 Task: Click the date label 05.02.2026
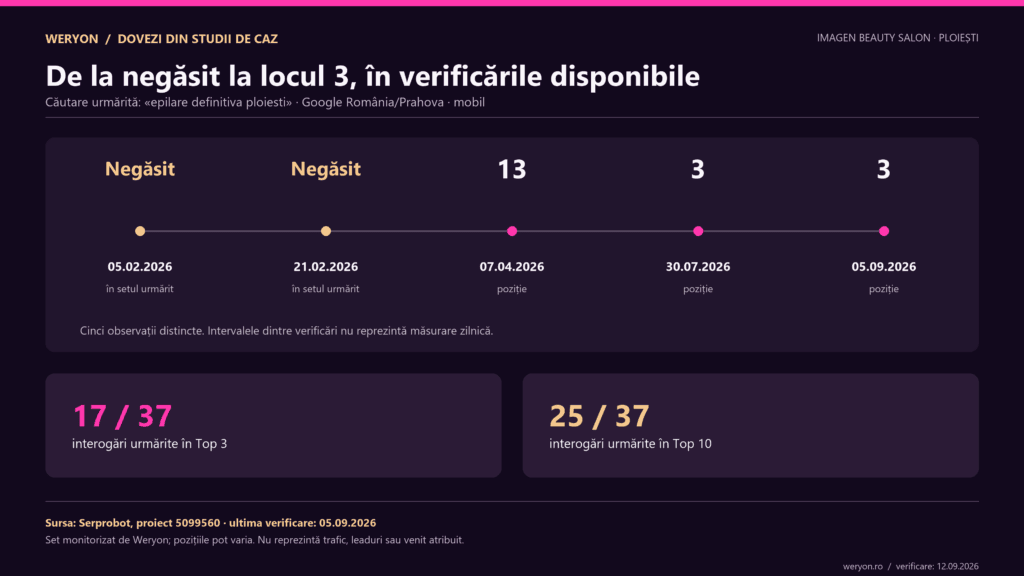coord(140,266)
